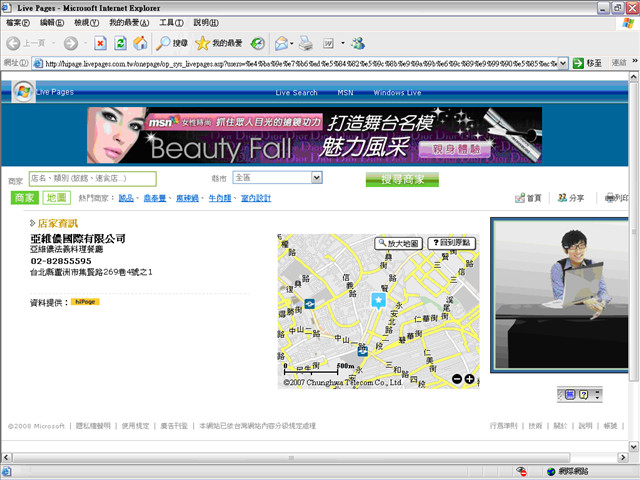Open the Live Search link
Image resolution: width=640 pixels, height=480 pixels.
tap(296, 93)
